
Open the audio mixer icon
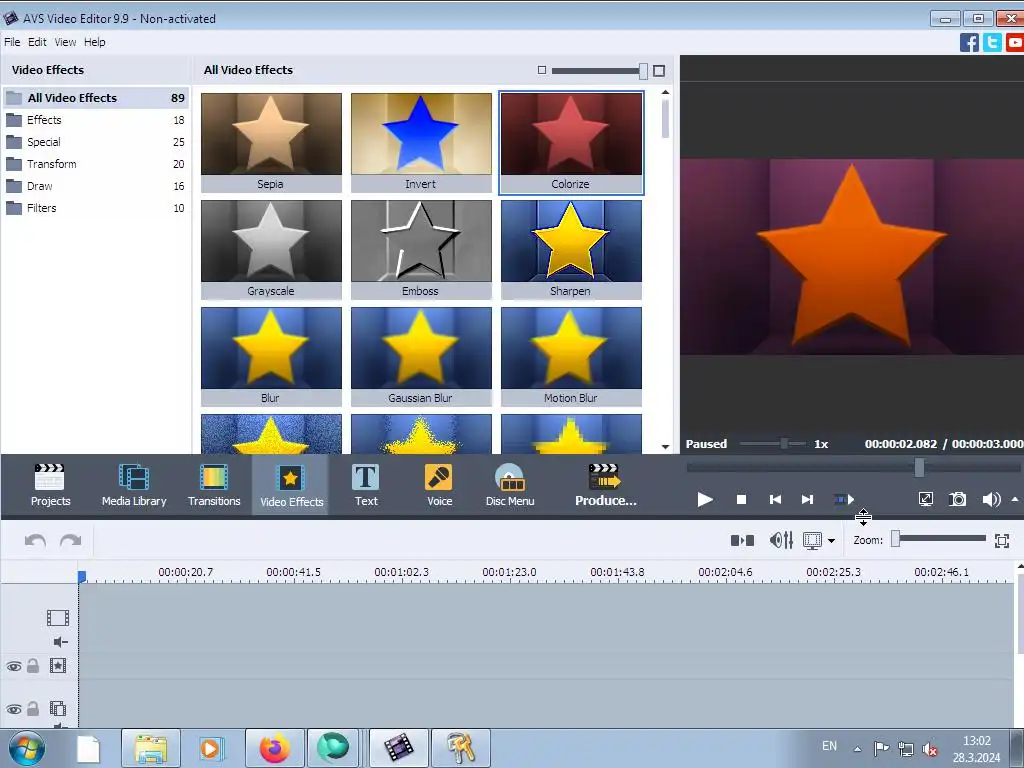(x=781, y=541)
